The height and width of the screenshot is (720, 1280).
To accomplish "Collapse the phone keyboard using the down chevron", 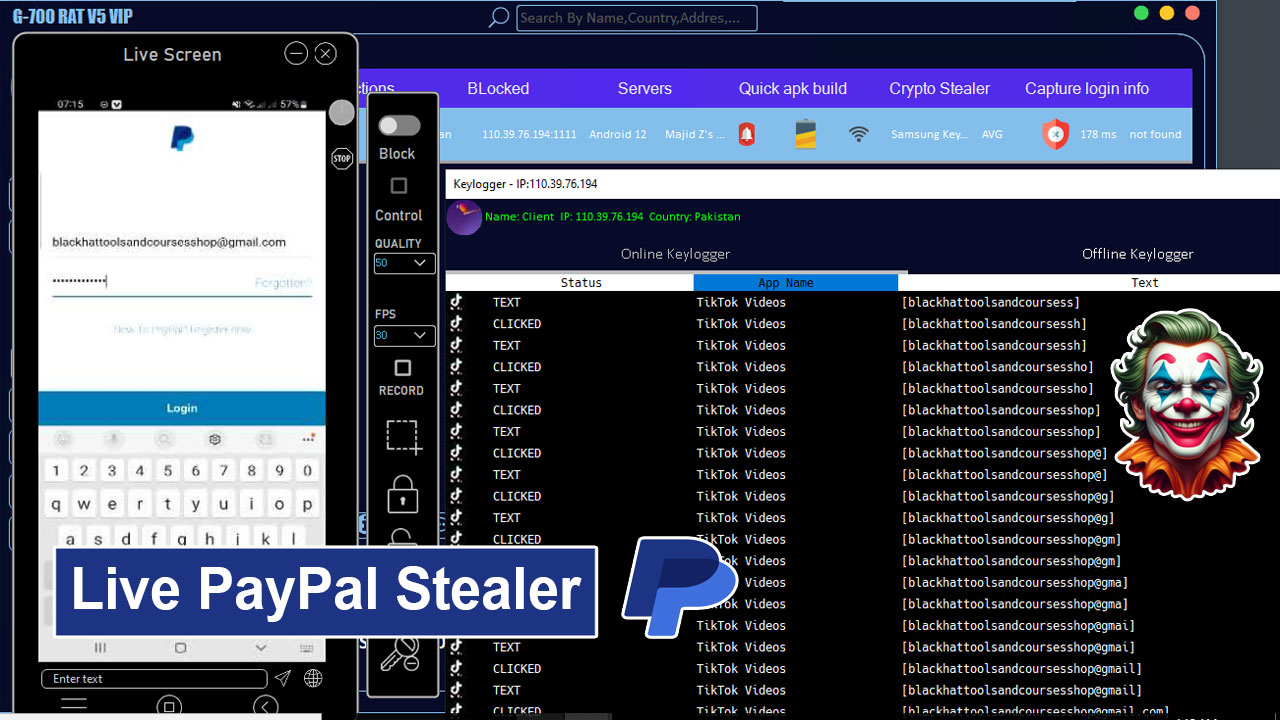I will 261,648.
